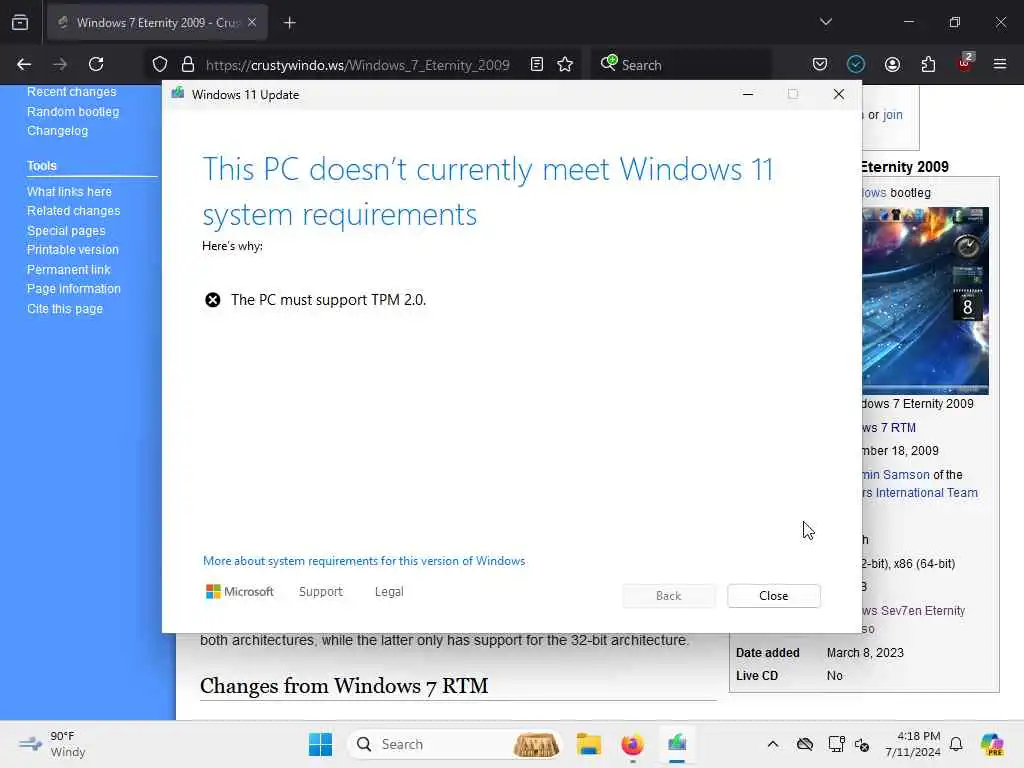Click the address bar URL field
This screenshot has width=1024, height=768.
point(357,65)
